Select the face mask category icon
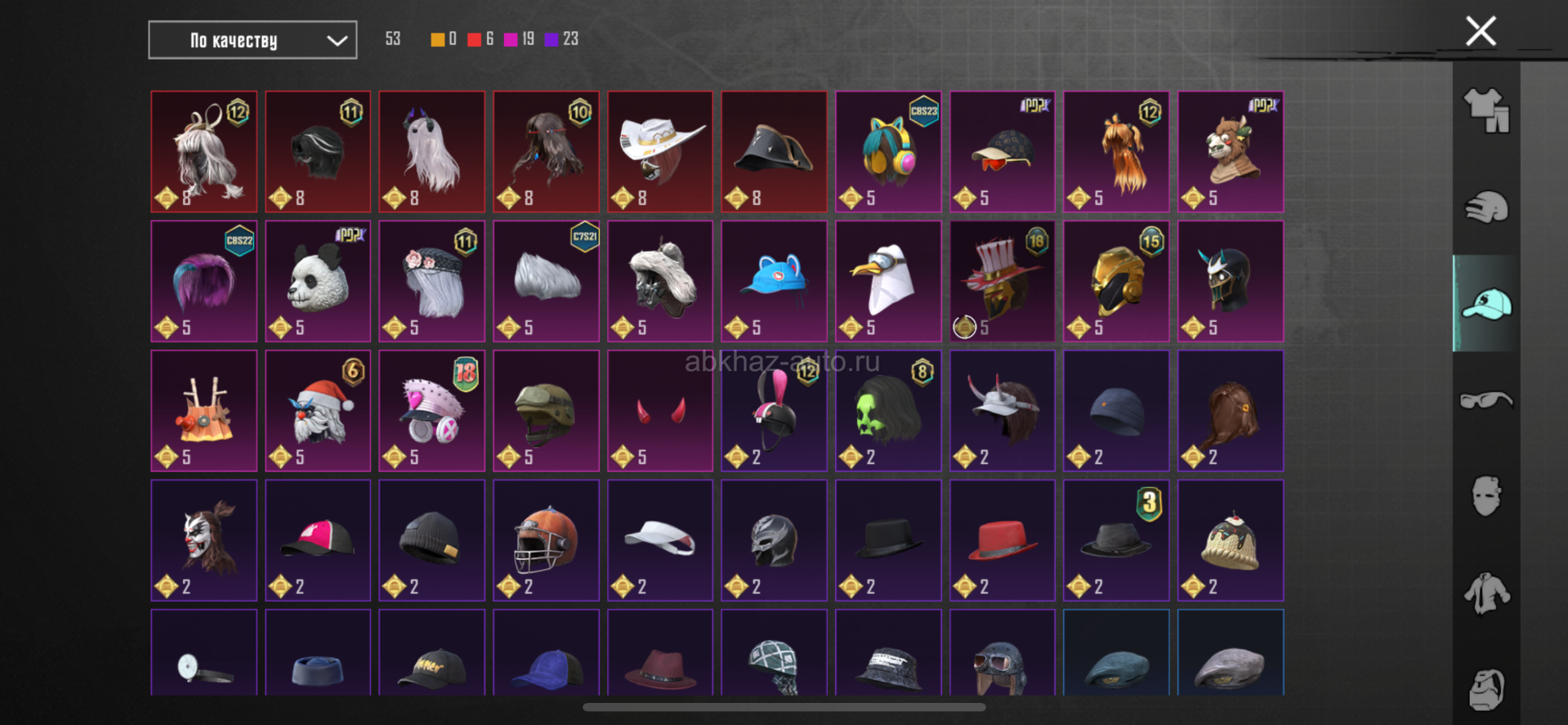Image resolution: width=1568 pixels, height=725 pixels. tap(1486, 496)
